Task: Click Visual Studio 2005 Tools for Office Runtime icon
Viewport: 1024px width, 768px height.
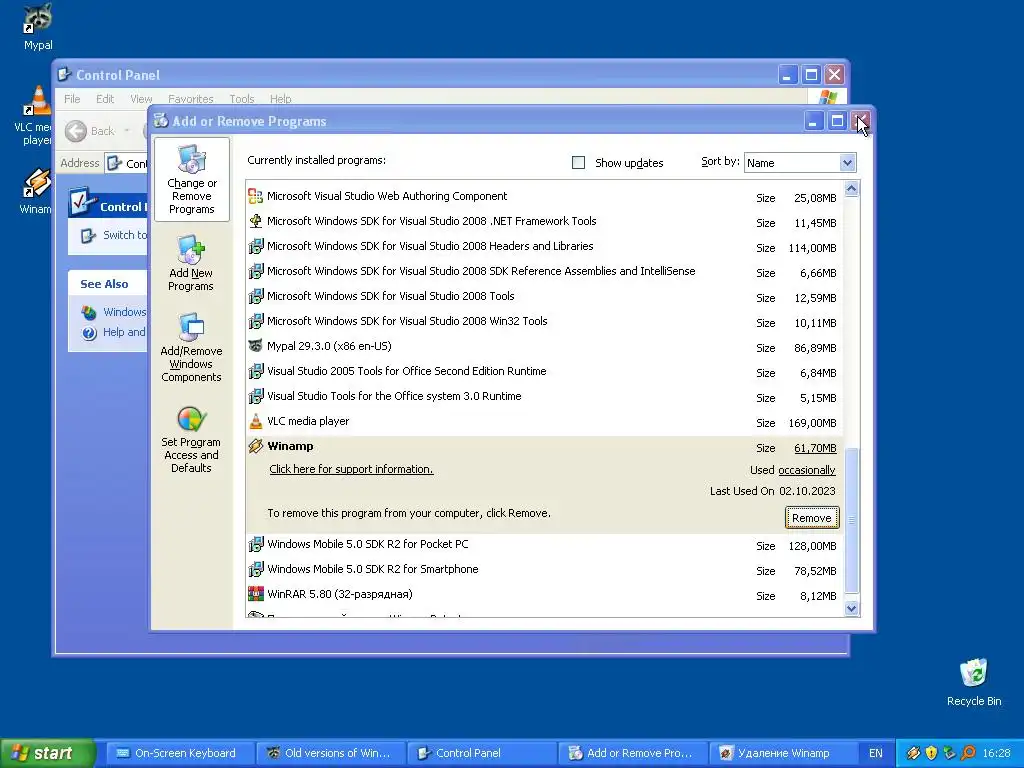Action: point(255,371)
